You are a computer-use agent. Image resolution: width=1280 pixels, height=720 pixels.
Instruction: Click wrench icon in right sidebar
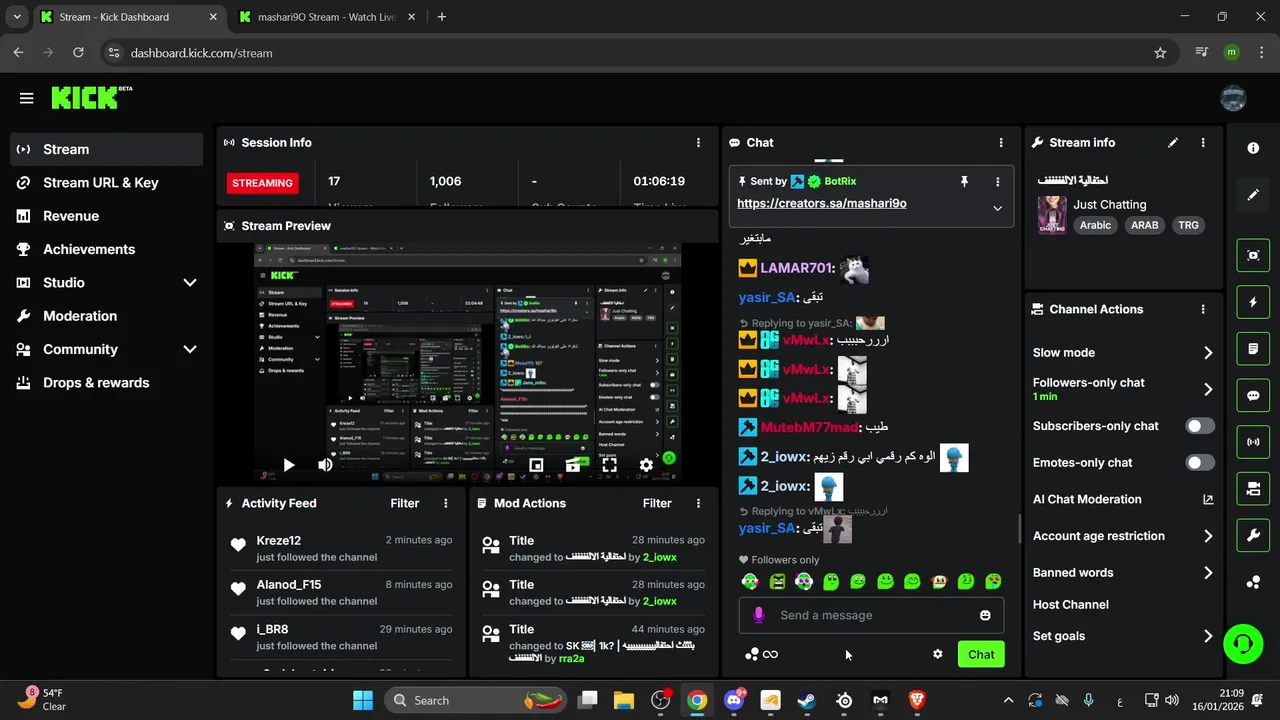(1253, 536)
